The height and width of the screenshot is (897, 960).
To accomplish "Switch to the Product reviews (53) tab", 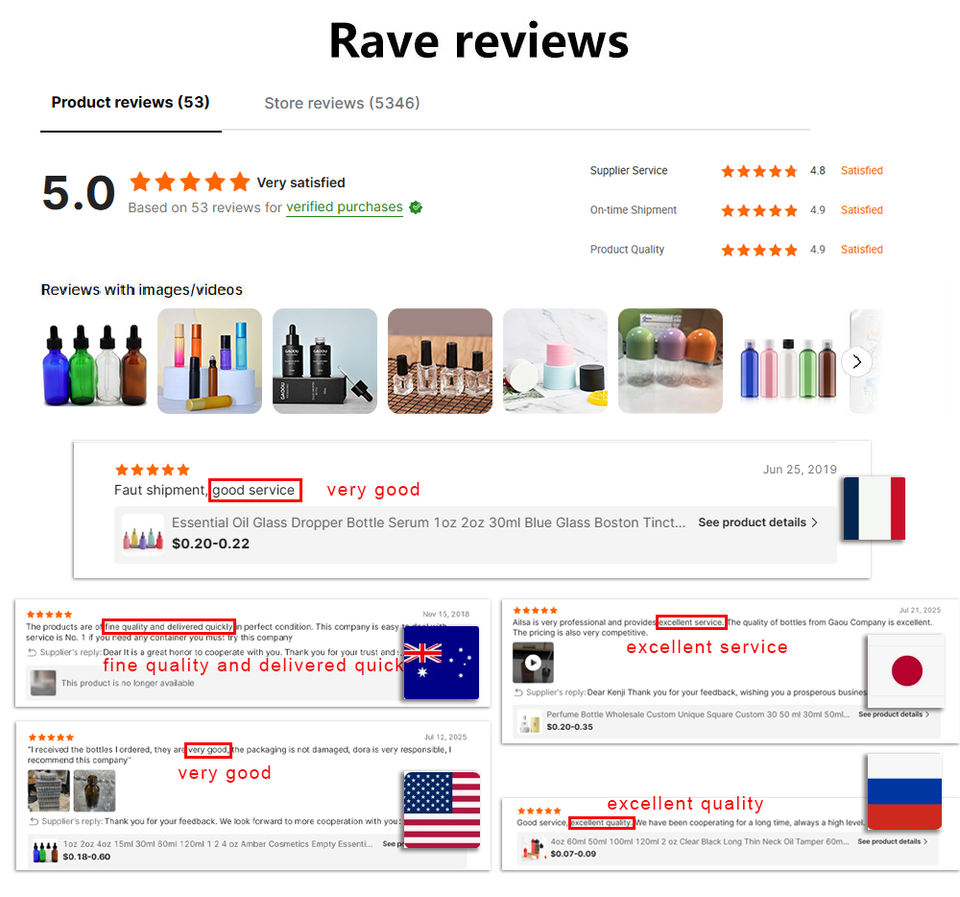I will click(130, 102).
